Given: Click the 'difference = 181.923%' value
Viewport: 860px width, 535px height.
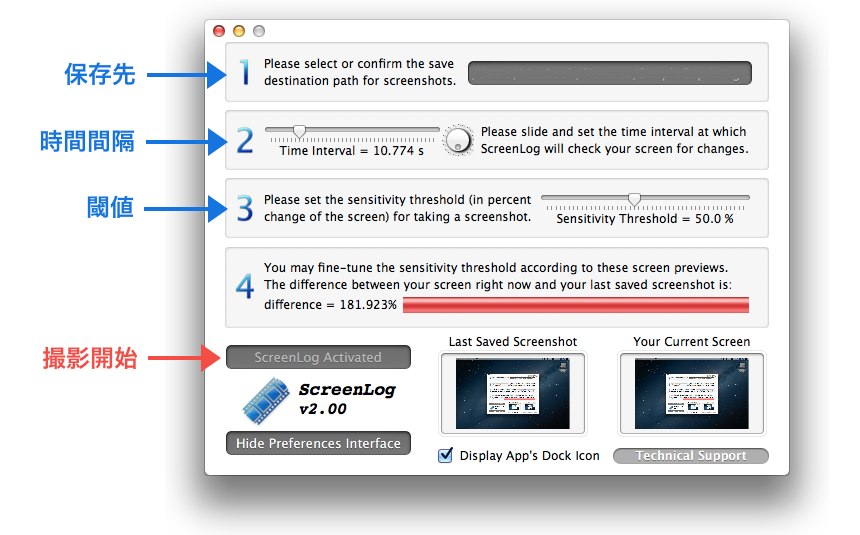Looking at the screenshot, I should click(330, 305).
